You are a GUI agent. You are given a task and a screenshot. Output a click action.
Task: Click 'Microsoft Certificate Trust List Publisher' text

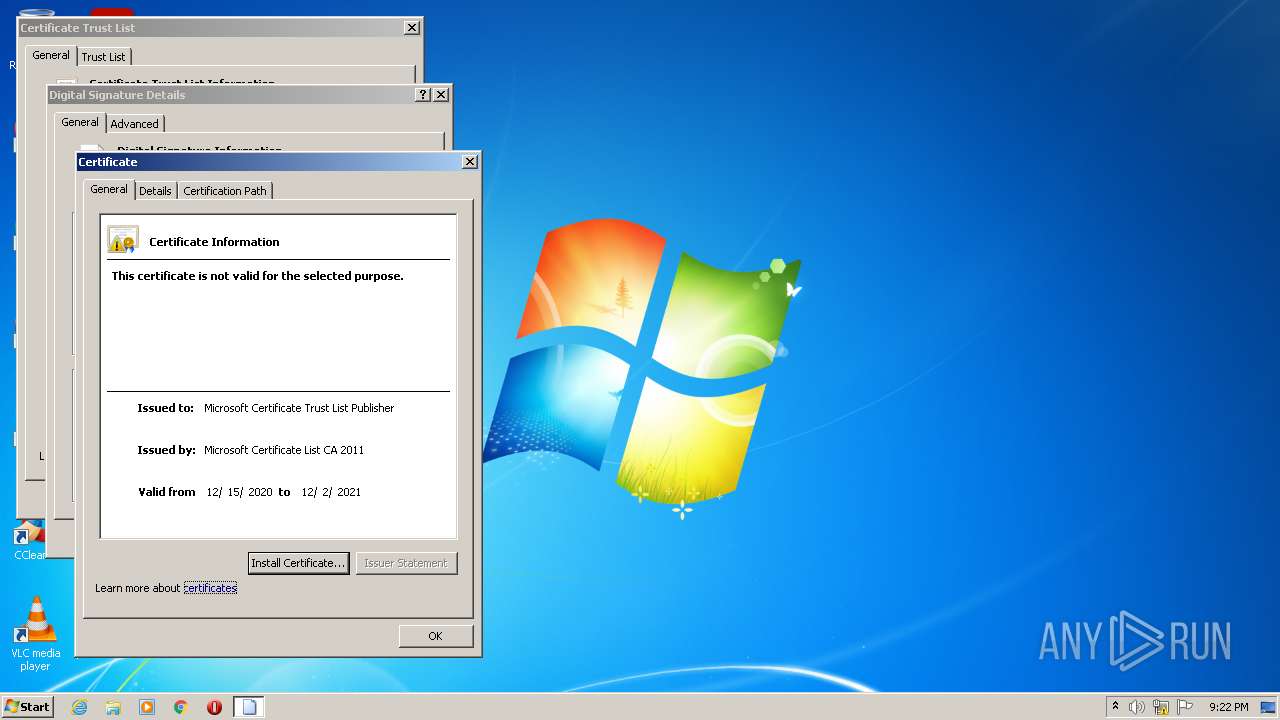coord(299,408)
